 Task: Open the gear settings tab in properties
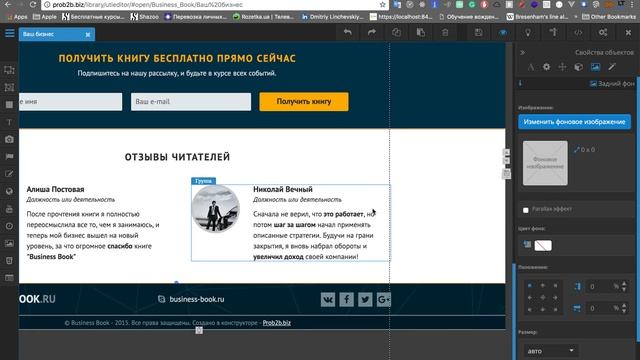[546, 67]
